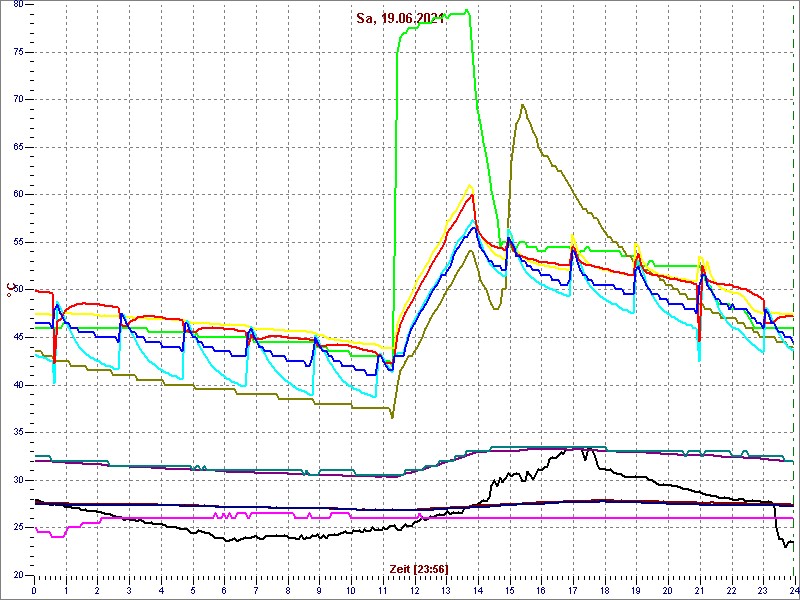The width and height of the screenshot is (800, 600).
Task: Click the date title Sa, 19.06.2021
Action: (x=400, y=18)
